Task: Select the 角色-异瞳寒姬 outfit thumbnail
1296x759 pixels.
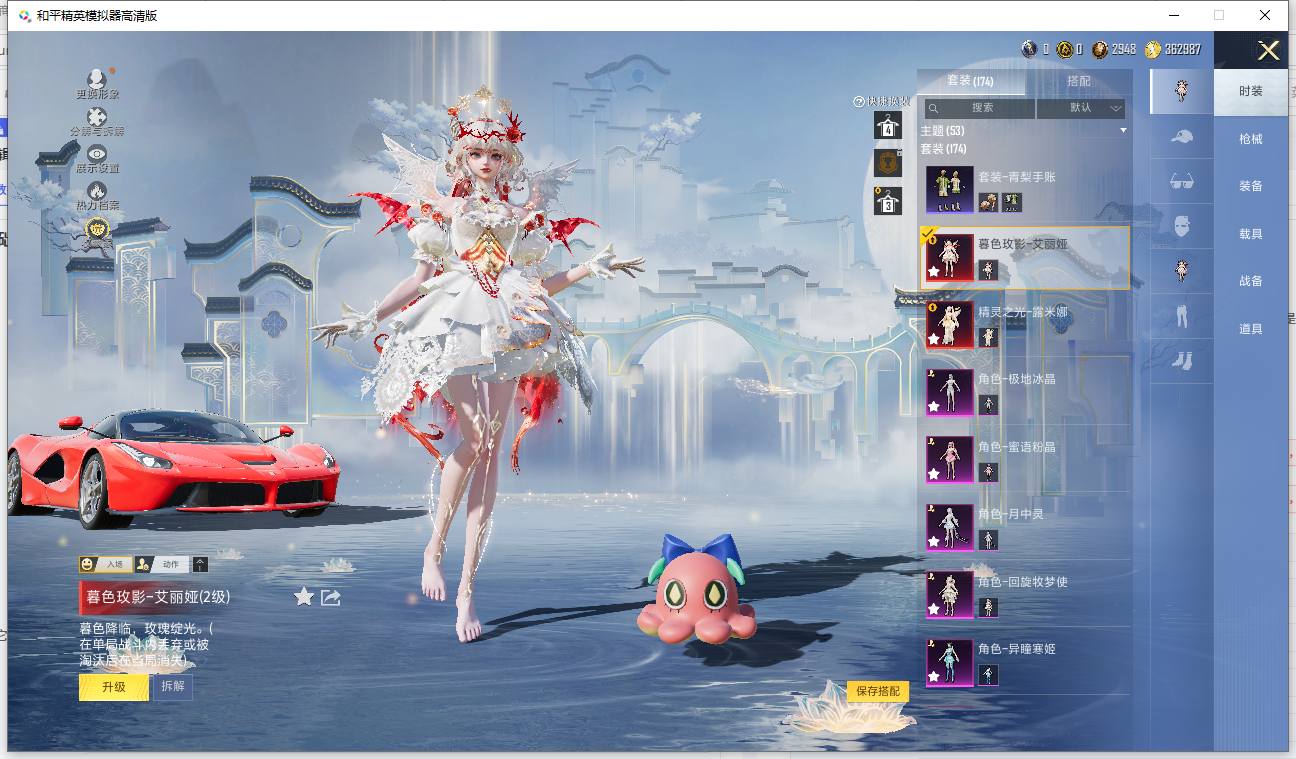Action: pos(950,662)
